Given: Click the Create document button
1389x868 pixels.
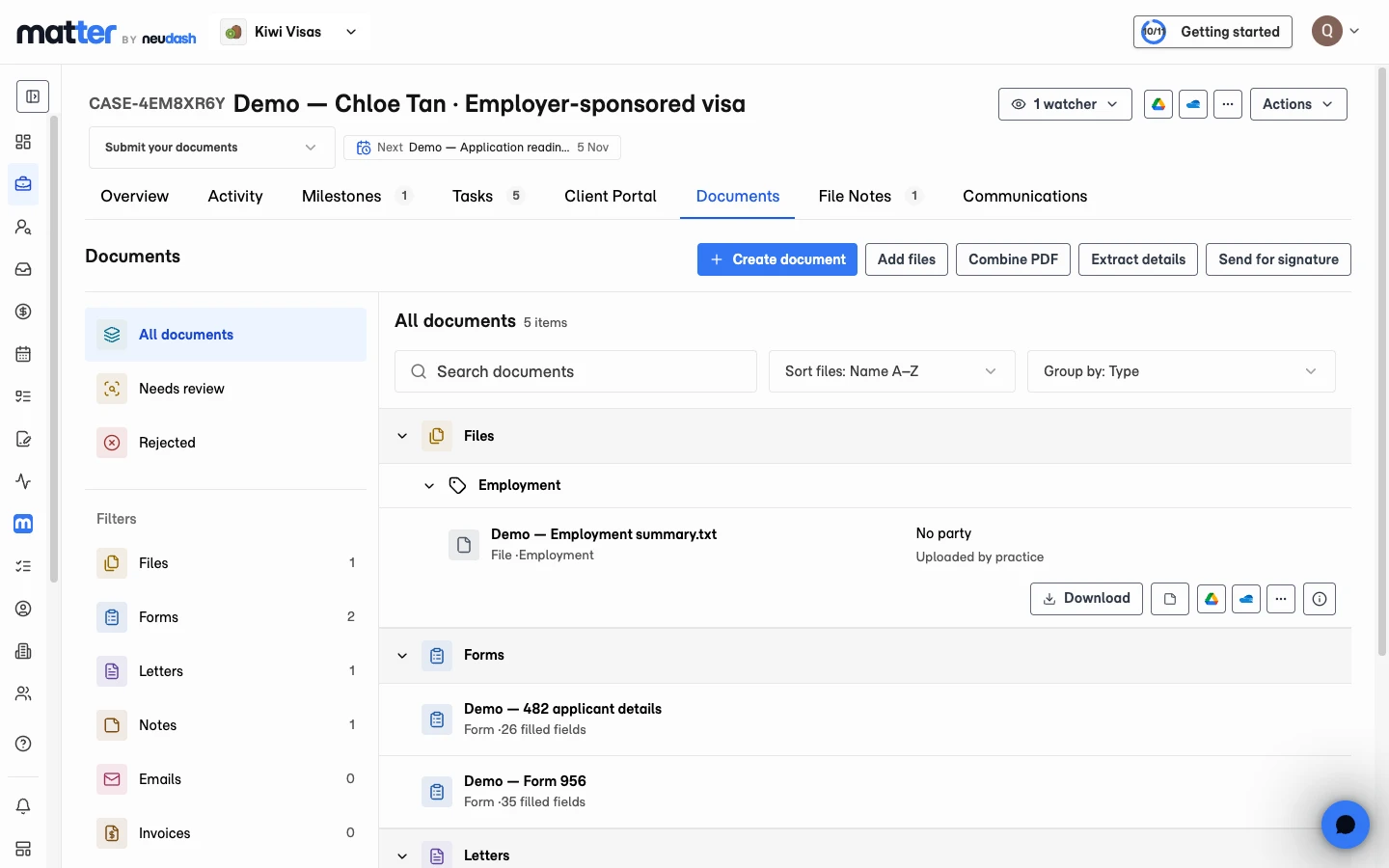Looking at the screenshot, I should pos(777,259).
